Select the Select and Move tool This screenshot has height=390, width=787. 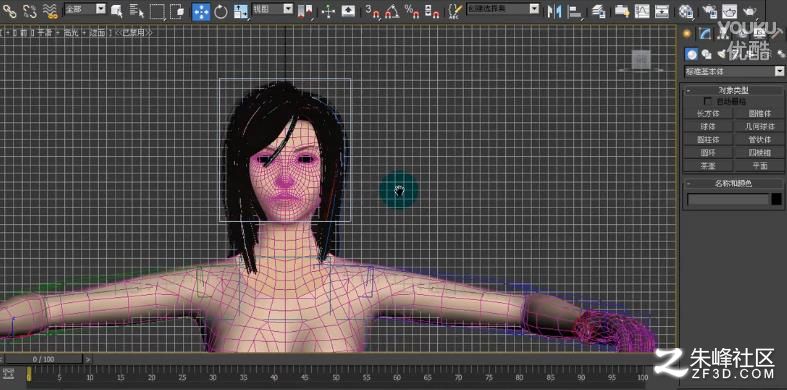click(x=201, y=11)
